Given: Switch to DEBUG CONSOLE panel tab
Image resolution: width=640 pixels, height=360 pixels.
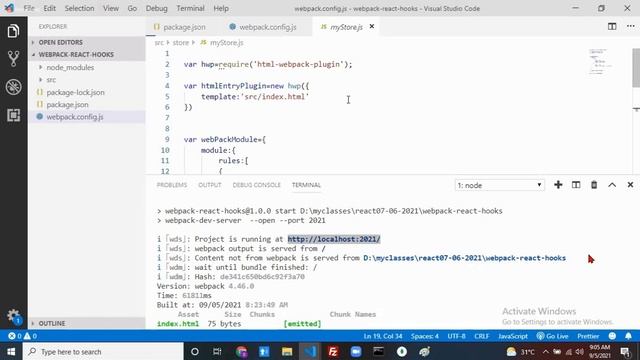Looking at the screenshot, I should 257,185.
